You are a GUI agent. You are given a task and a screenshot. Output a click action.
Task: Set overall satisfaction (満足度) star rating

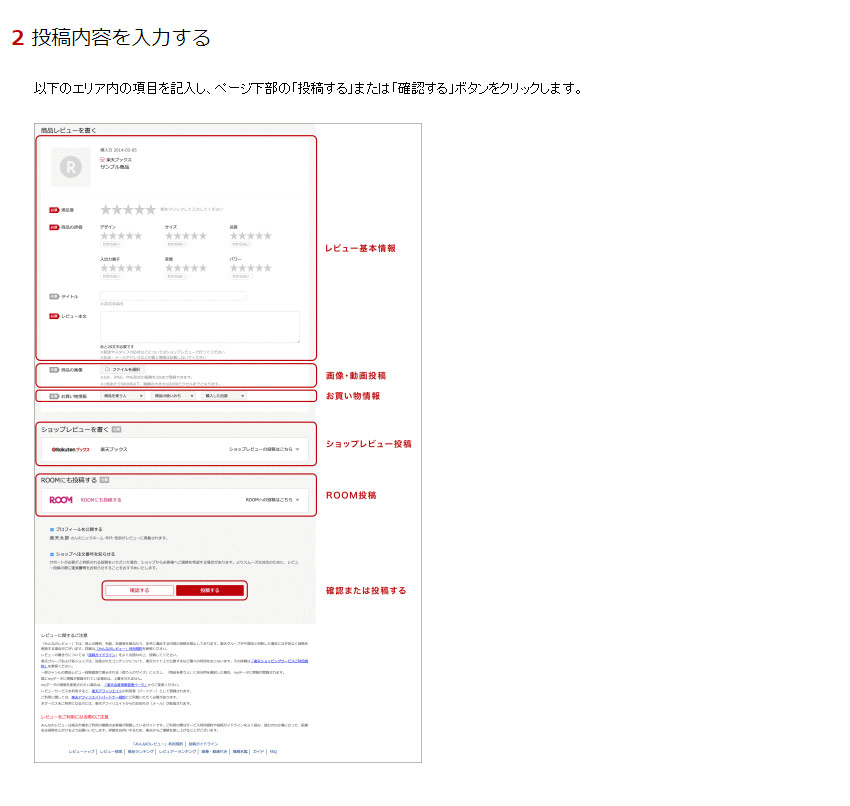[x=128, y=209]
